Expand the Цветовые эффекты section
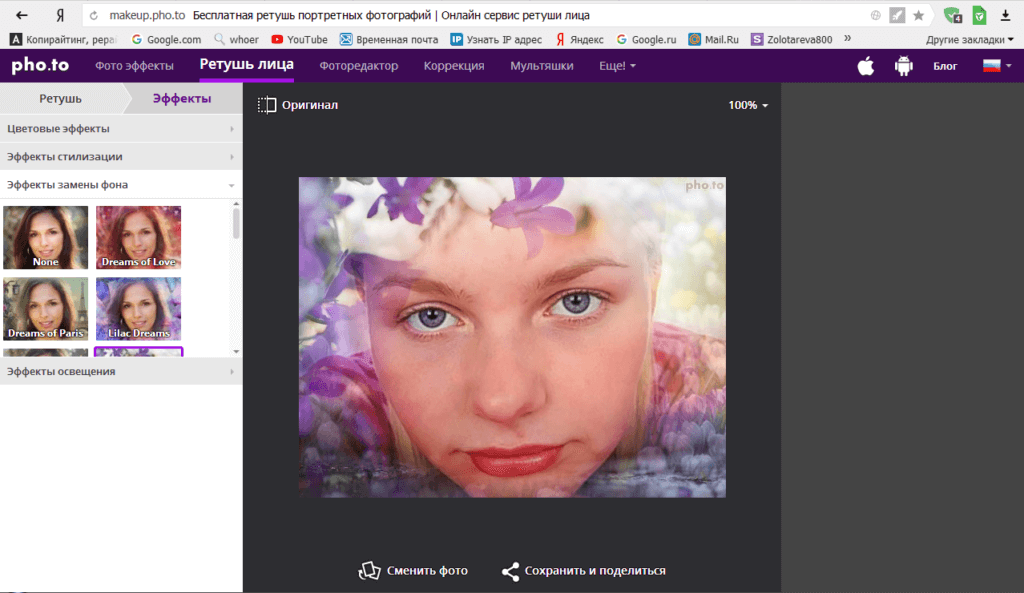This screenshot has width=1024, height=593. [120, 129]
